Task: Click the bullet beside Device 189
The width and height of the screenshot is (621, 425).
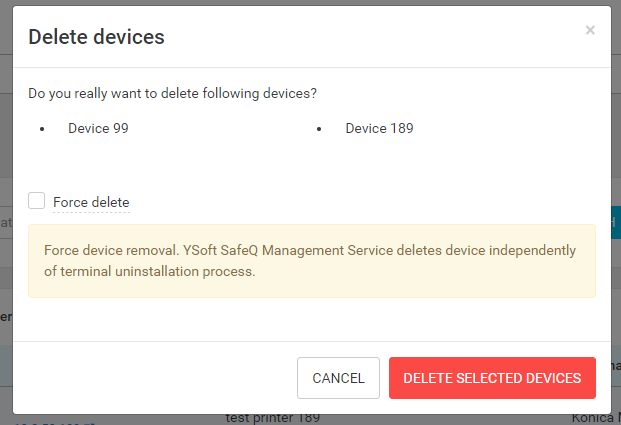Action: click(319, 129)
